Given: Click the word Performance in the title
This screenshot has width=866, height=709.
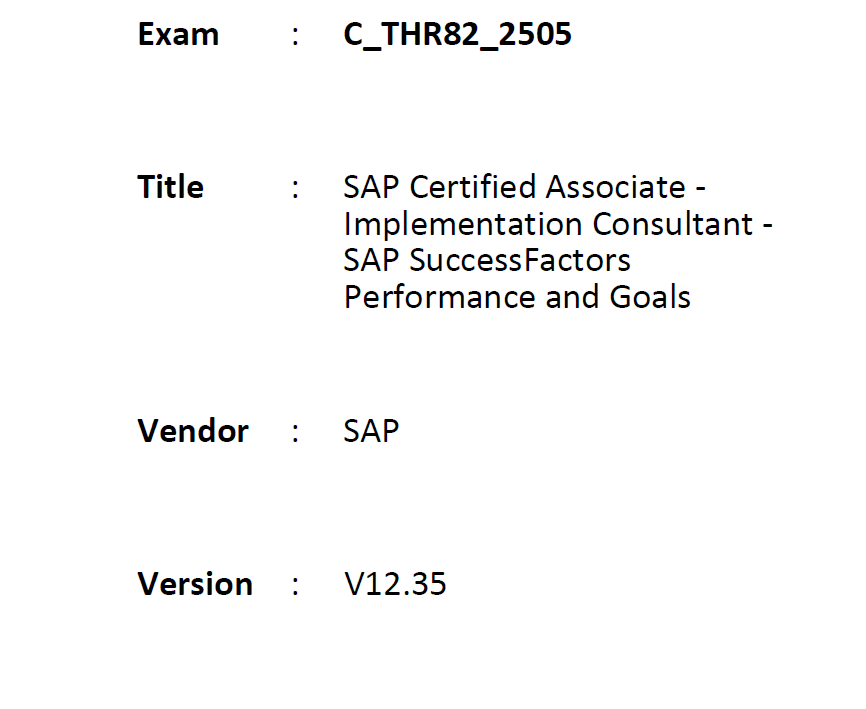Looking at the screenshot, I should click(440, 297).
